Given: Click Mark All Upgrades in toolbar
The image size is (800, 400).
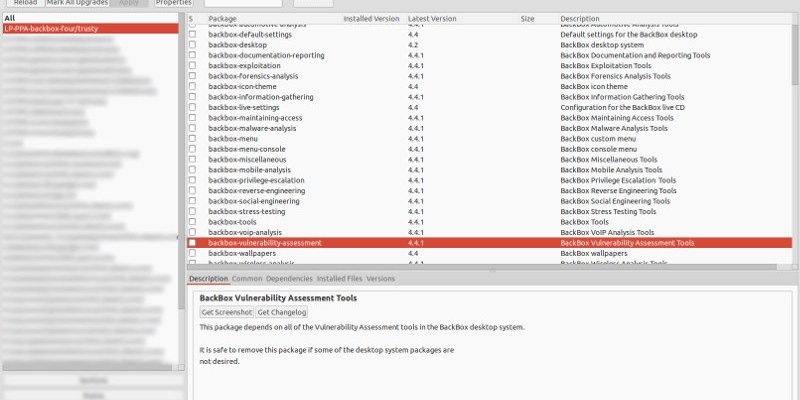Looking at the screenshot, I should pyautogui.click(x=78, y=3).
